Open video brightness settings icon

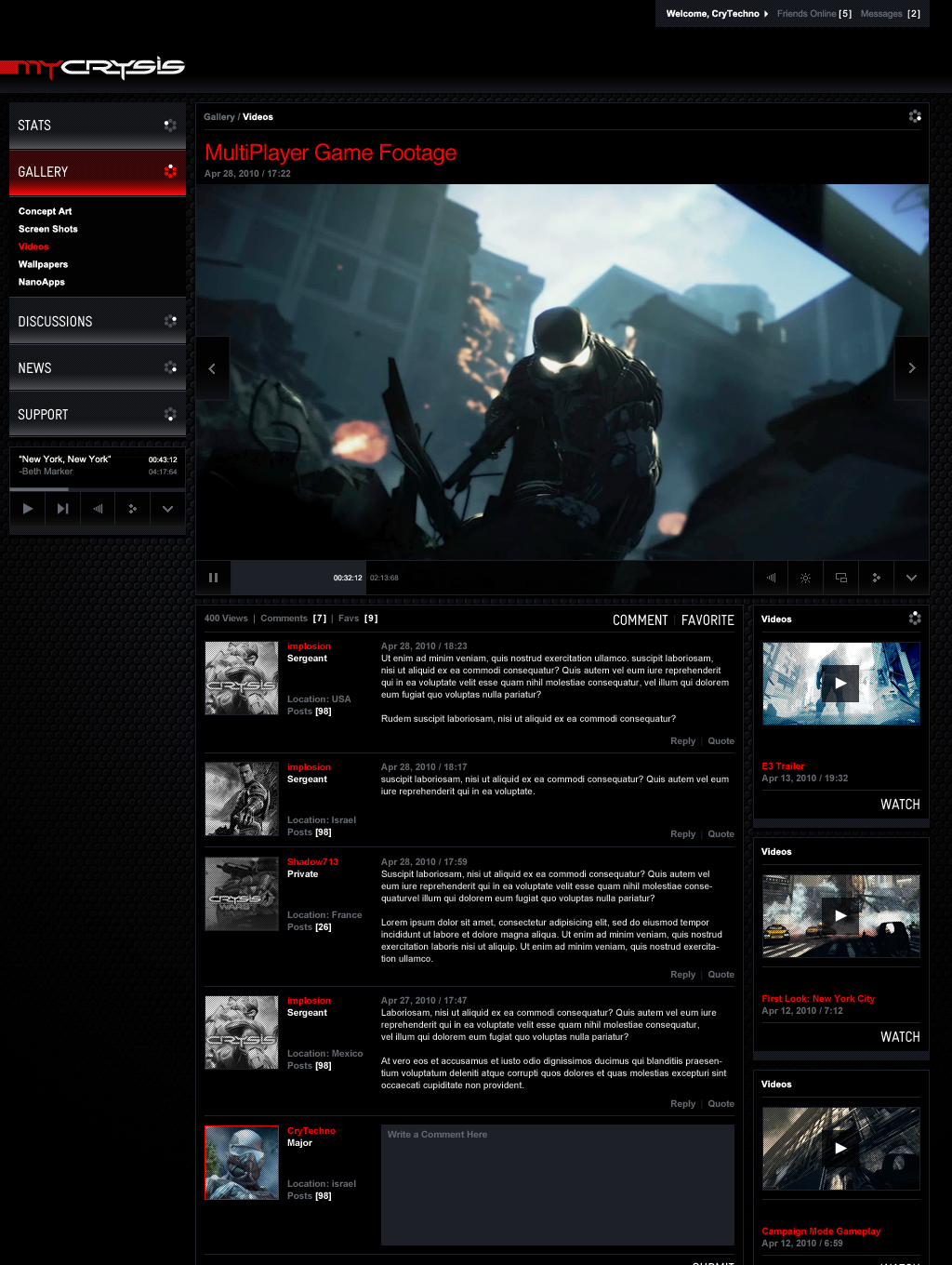(805, 578)
